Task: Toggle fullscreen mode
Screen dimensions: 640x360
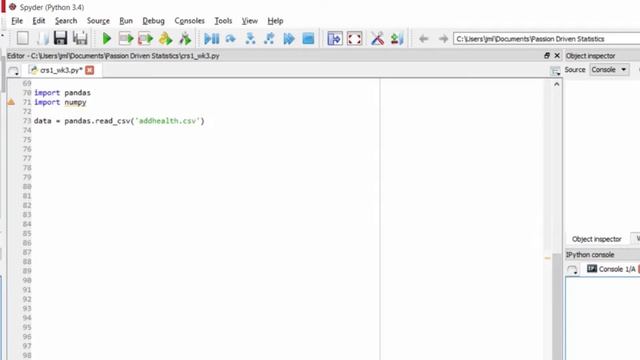Action: click(x=354, y=39)
